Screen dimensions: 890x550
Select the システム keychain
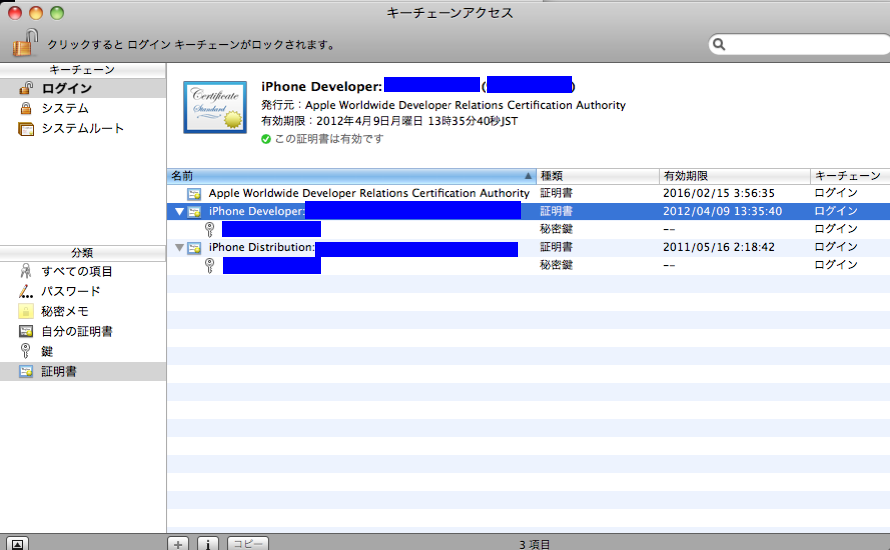(83, 108)
